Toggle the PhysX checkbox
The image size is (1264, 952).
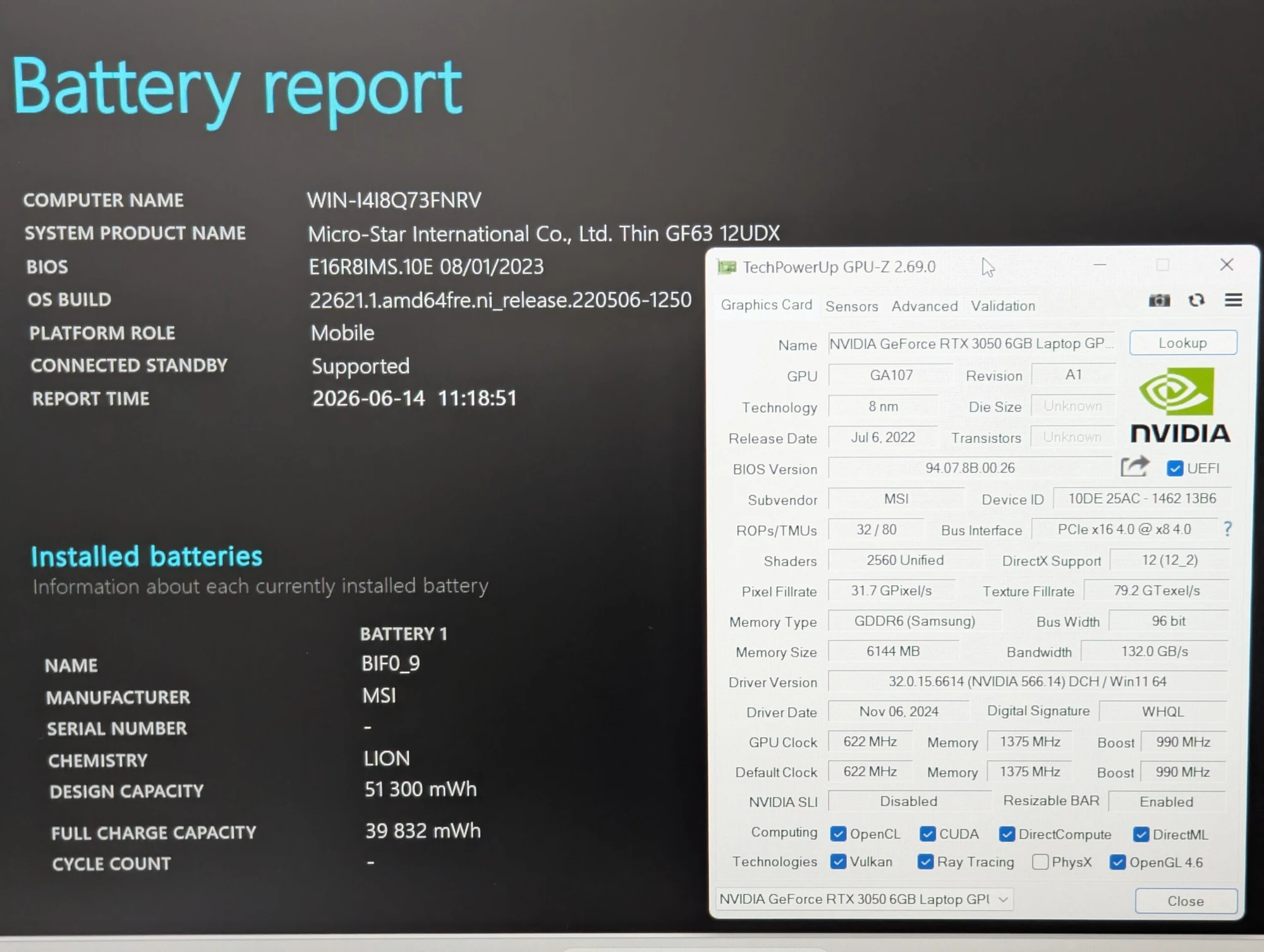(x=1040, y=862)
